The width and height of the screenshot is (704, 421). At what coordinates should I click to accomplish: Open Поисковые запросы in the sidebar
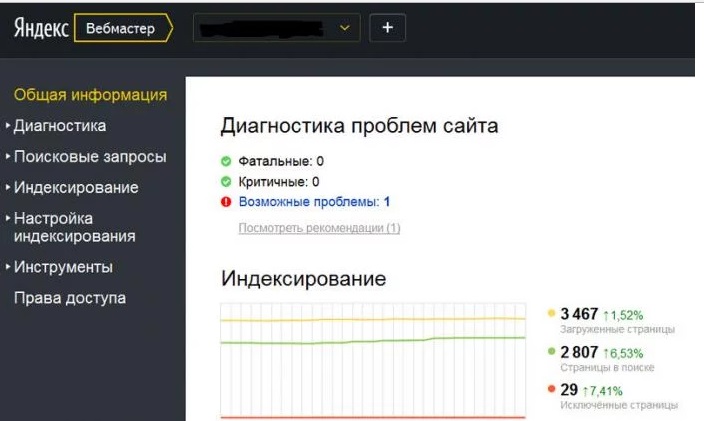coord(90,157)
